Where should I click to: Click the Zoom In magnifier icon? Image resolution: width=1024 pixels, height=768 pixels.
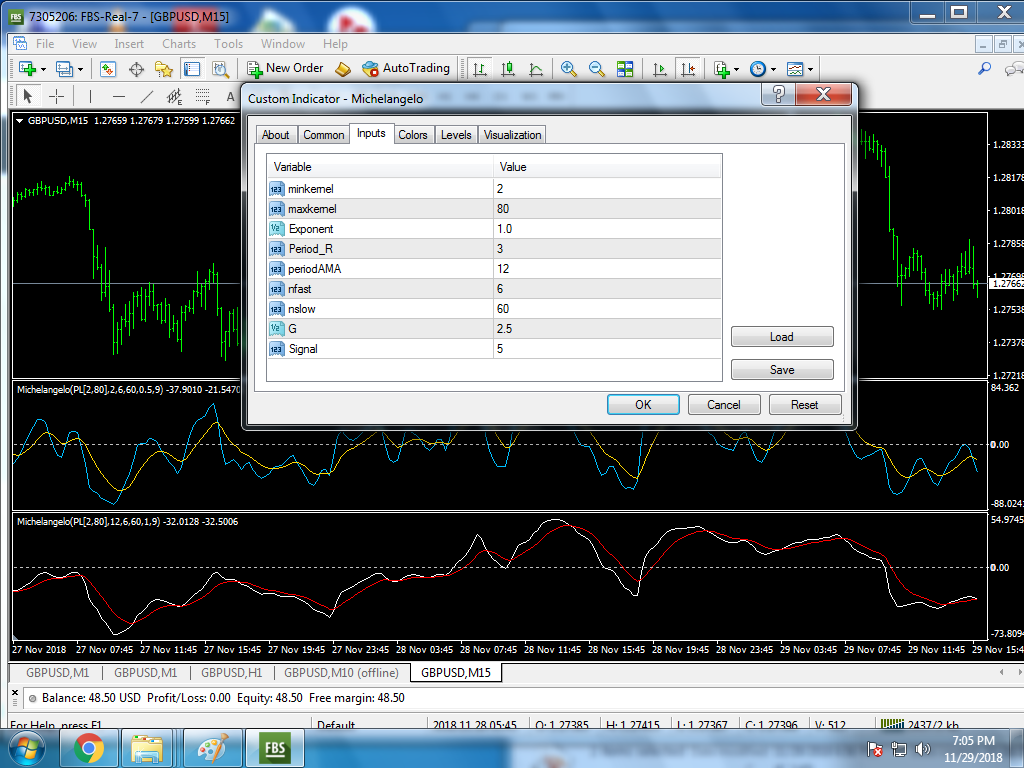click(x=569, y=69)
